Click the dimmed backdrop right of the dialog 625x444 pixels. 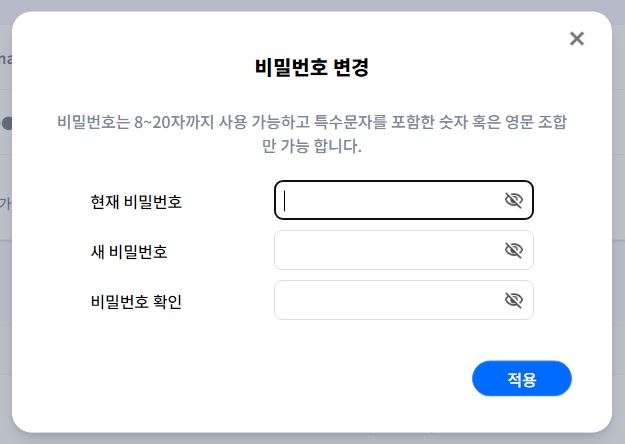point(619,250)
